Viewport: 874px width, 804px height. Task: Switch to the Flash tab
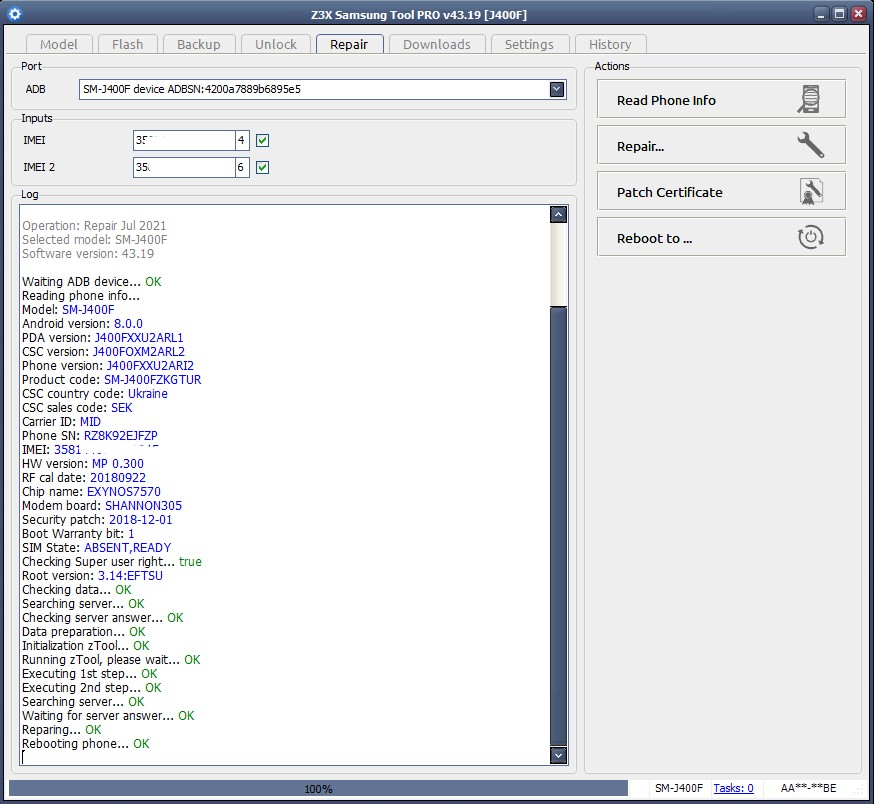(x=128, y=44)
